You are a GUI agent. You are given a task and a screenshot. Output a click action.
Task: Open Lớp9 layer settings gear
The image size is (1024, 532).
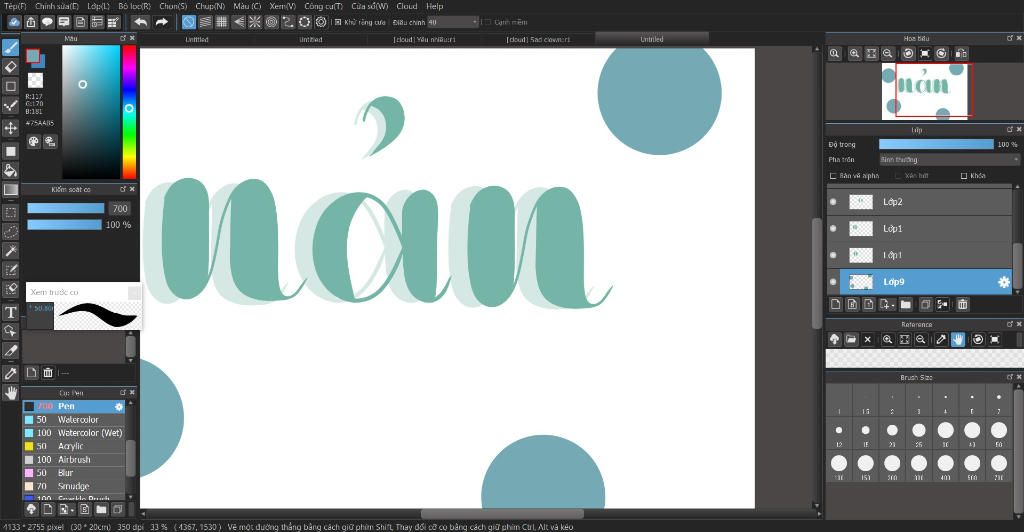coord(1004,282)
